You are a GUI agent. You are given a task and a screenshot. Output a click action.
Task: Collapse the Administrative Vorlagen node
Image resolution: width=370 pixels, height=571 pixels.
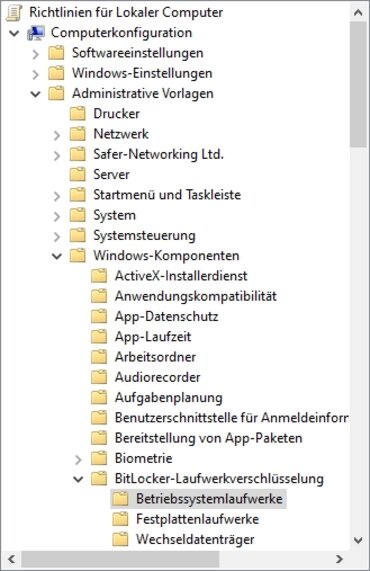(35, 94)
